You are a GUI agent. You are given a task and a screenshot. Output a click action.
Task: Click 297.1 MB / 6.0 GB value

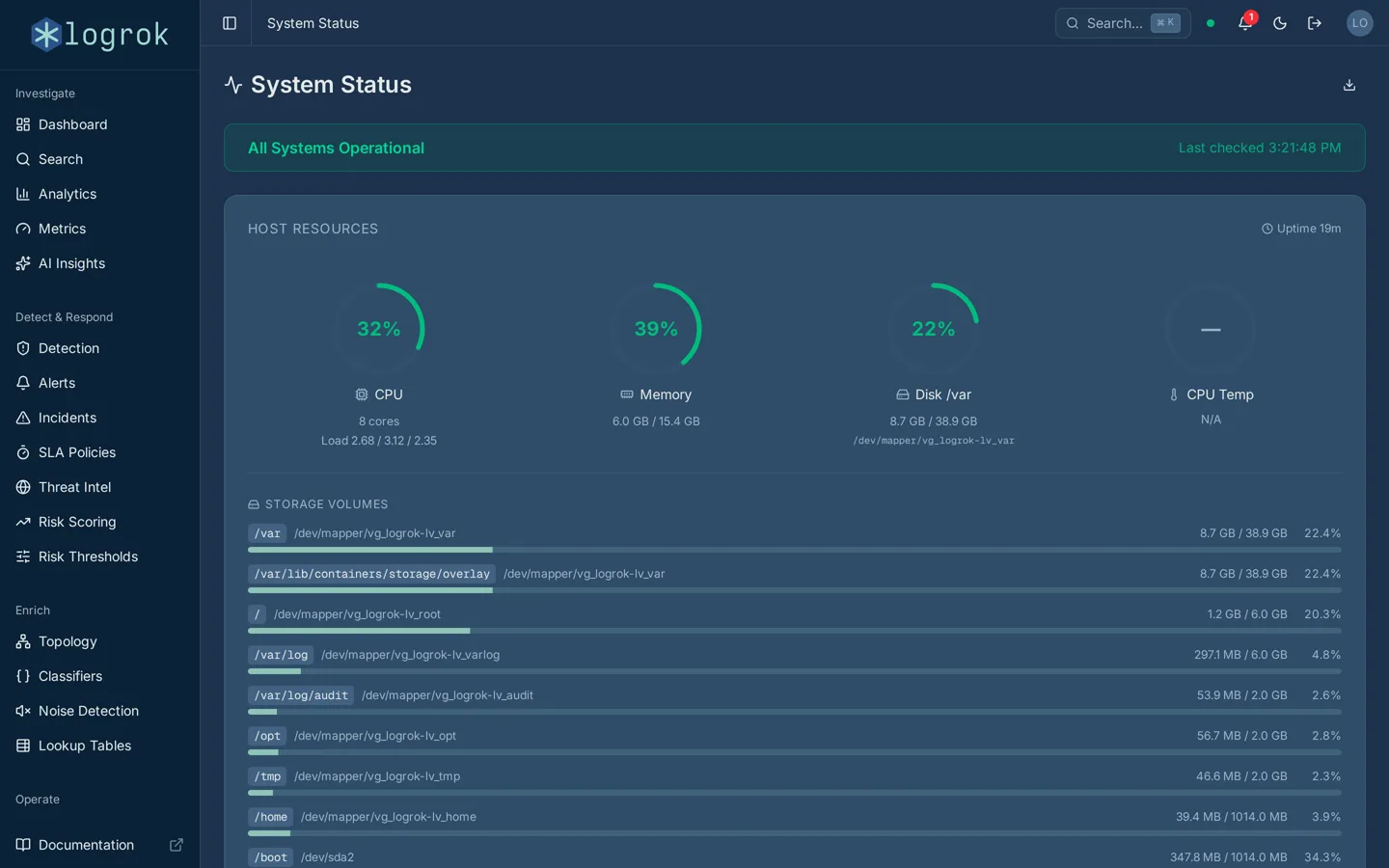pyautogui.click(x=1240, y=655)
